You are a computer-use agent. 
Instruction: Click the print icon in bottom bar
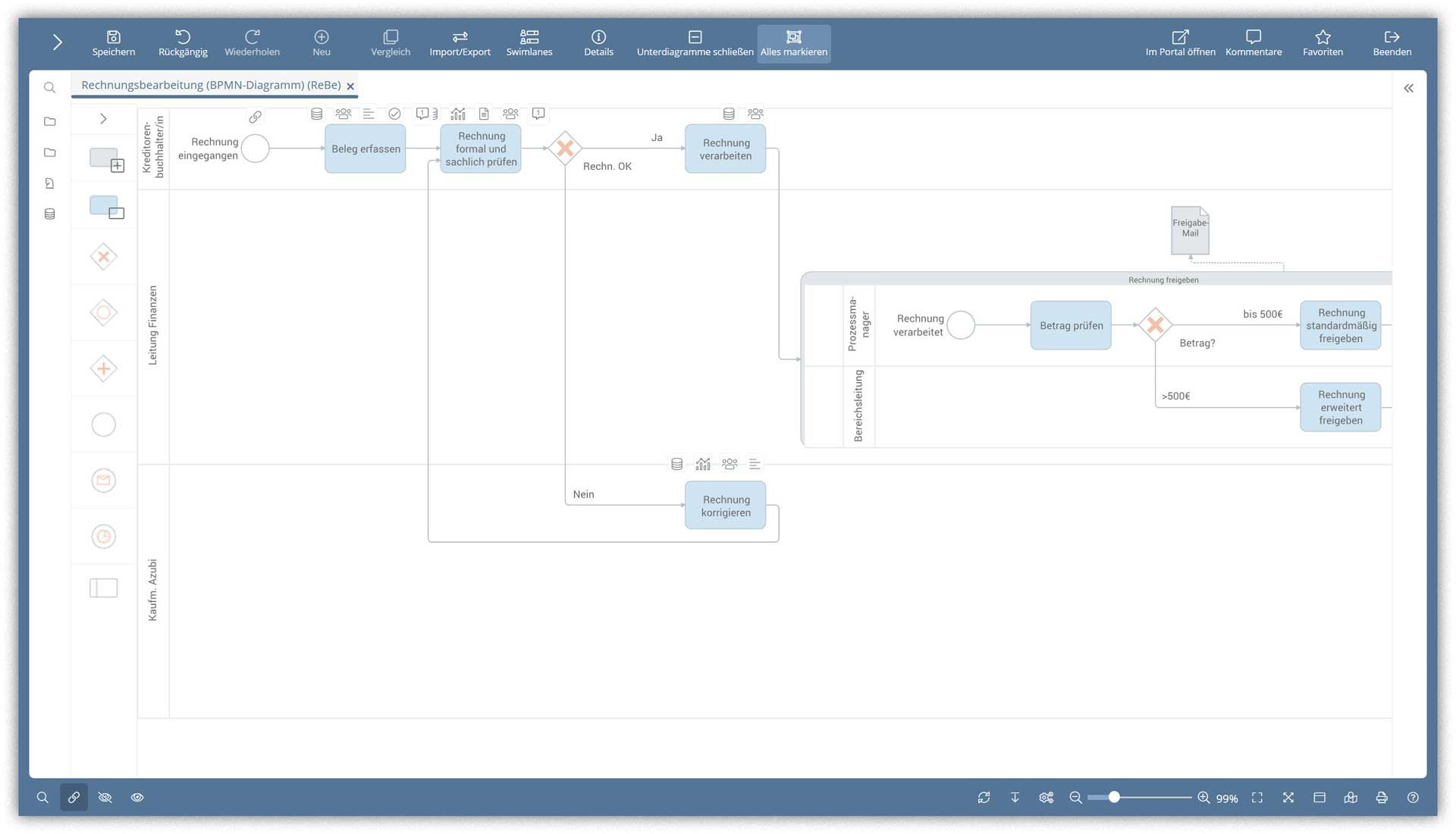(1382, 798)
